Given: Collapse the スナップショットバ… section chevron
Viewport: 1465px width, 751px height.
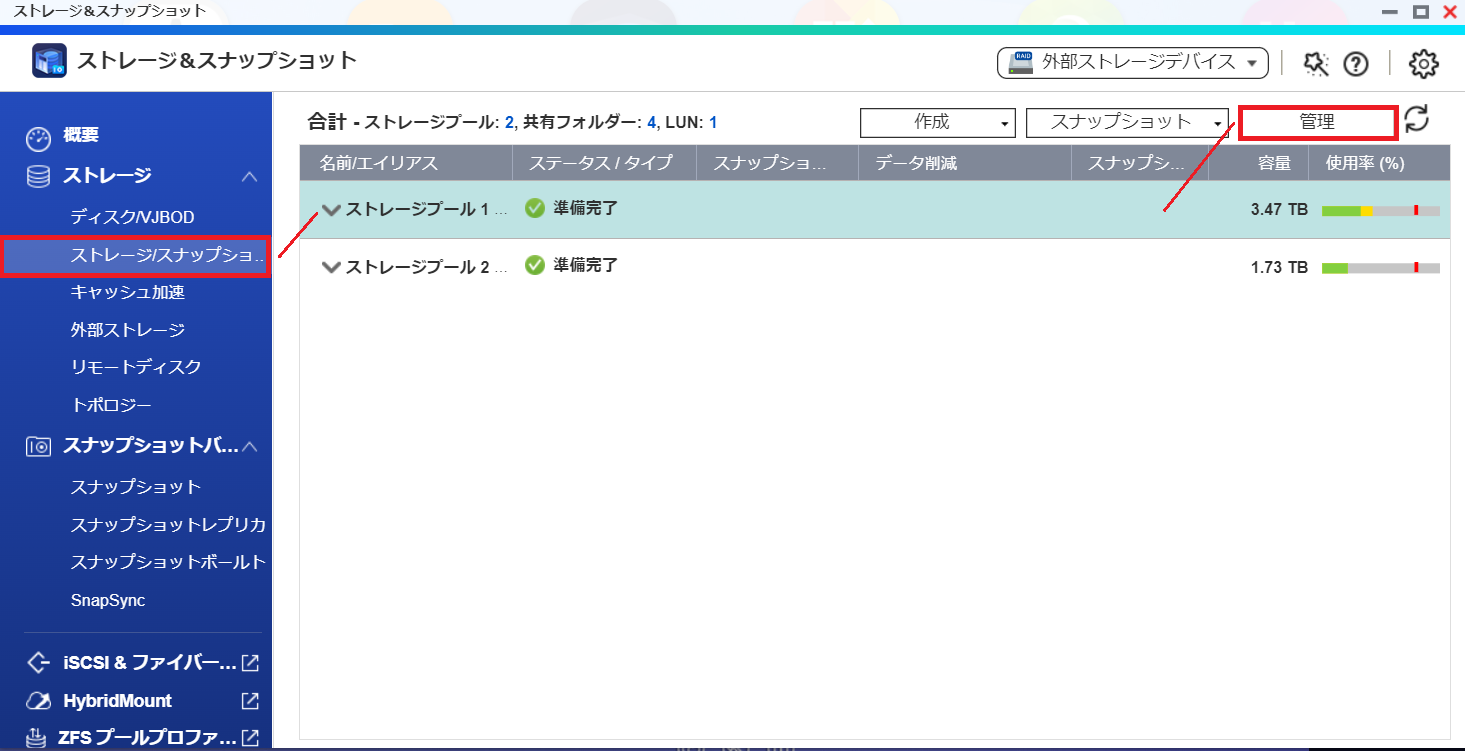Looking at the screenshot, I should pos(250,446).
